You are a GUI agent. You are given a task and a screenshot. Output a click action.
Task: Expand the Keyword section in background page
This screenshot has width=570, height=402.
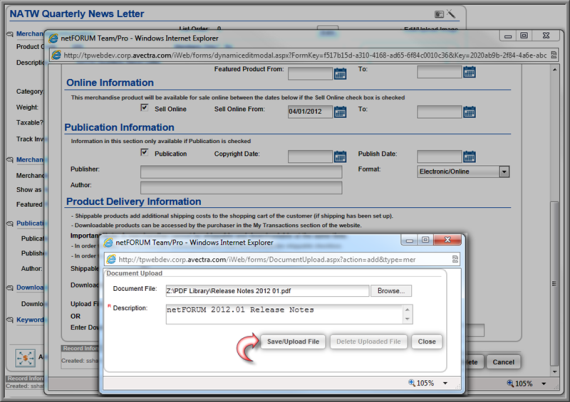pyautogui.click(x=10, y=320)
